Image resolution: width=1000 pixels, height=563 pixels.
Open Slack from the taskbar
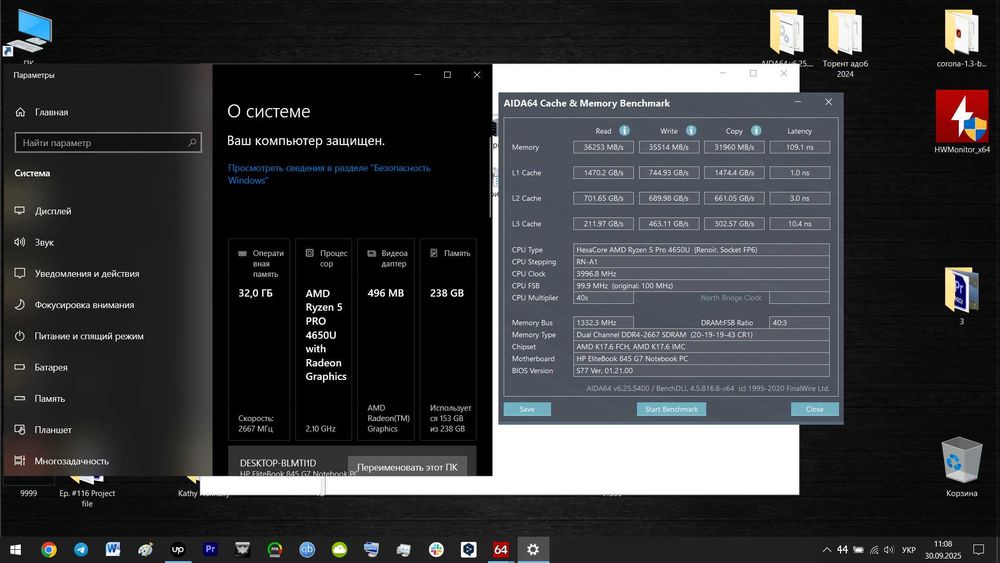(436, 550)
